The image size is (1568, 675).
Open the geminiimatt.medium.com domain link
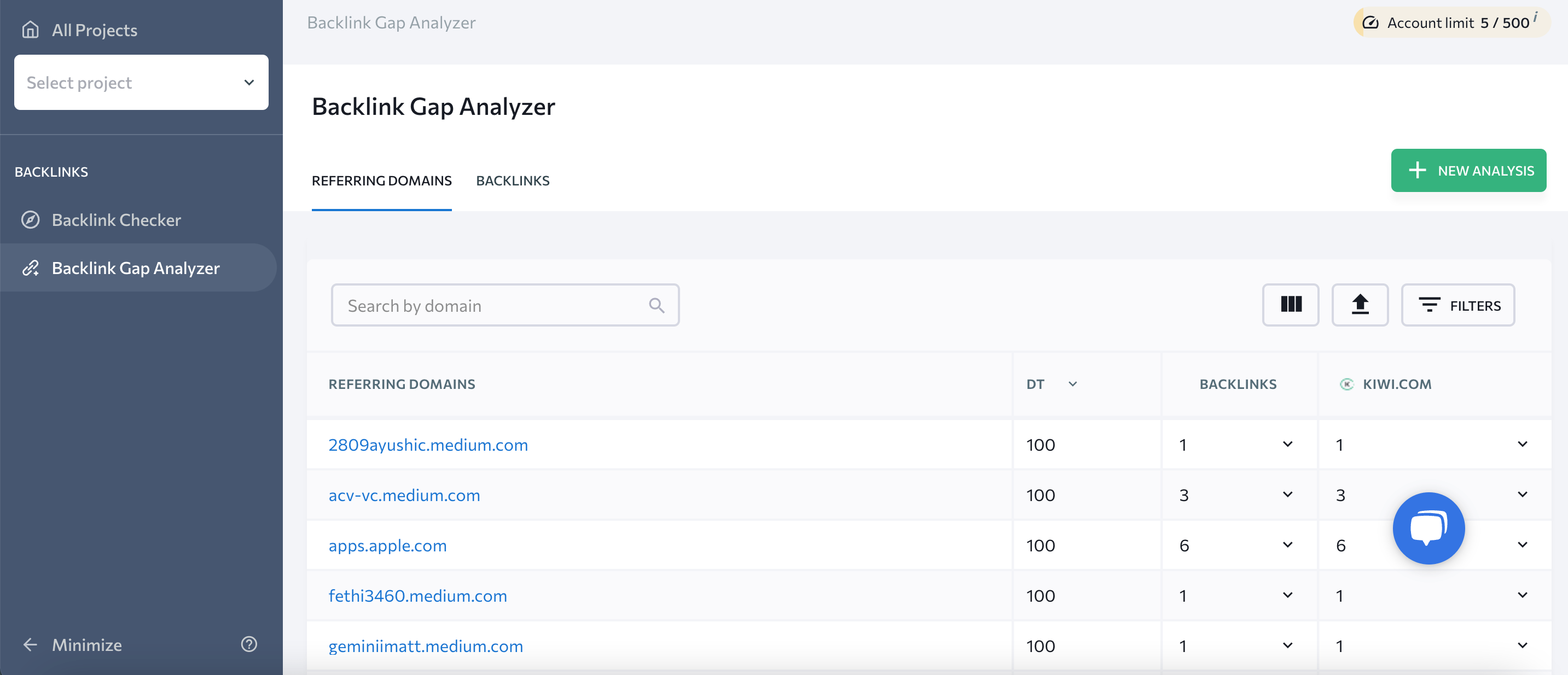[x=426, y=645]
